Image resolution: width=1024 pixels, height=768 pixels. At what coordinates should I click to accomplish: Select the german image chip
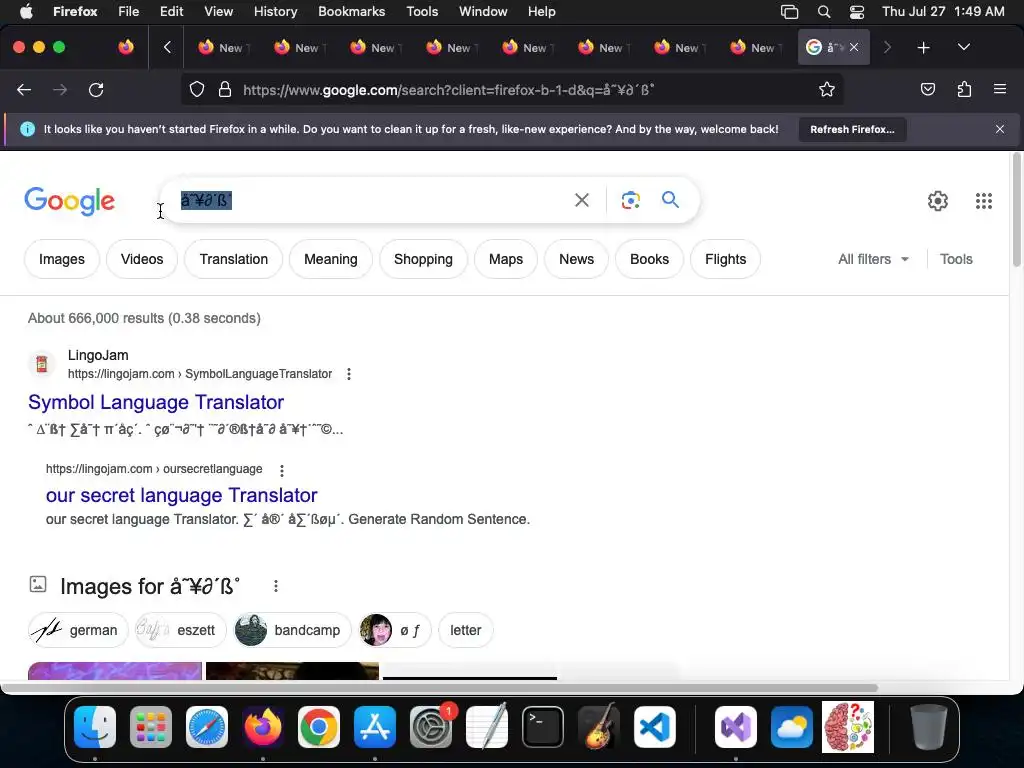point(78,630)
